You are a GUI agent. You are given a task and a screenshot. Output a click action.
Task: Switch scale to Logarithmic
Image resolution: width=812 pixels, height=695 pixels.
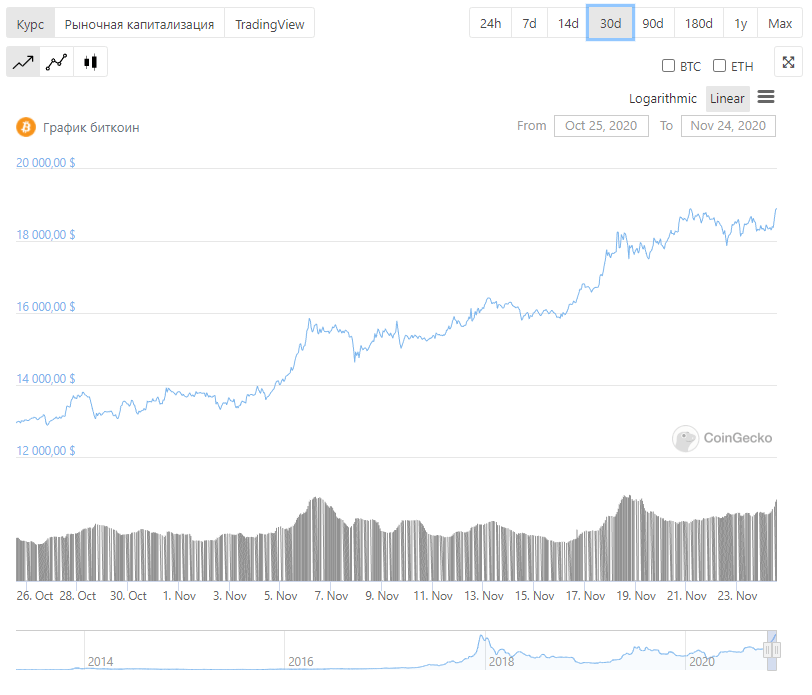[662, 98]
